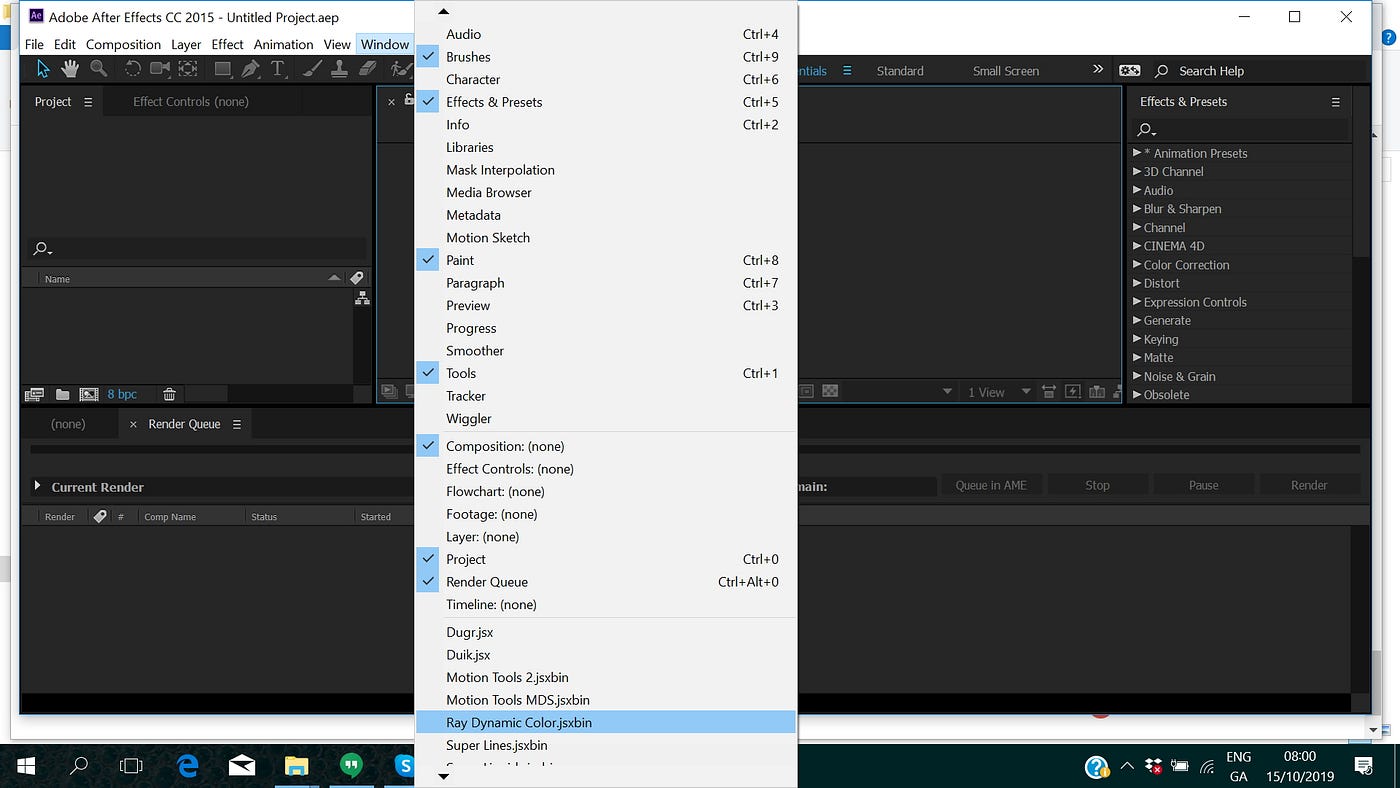Show more workspaces via double chevron
The image size is (1400, 788).
click(1098, 69)
